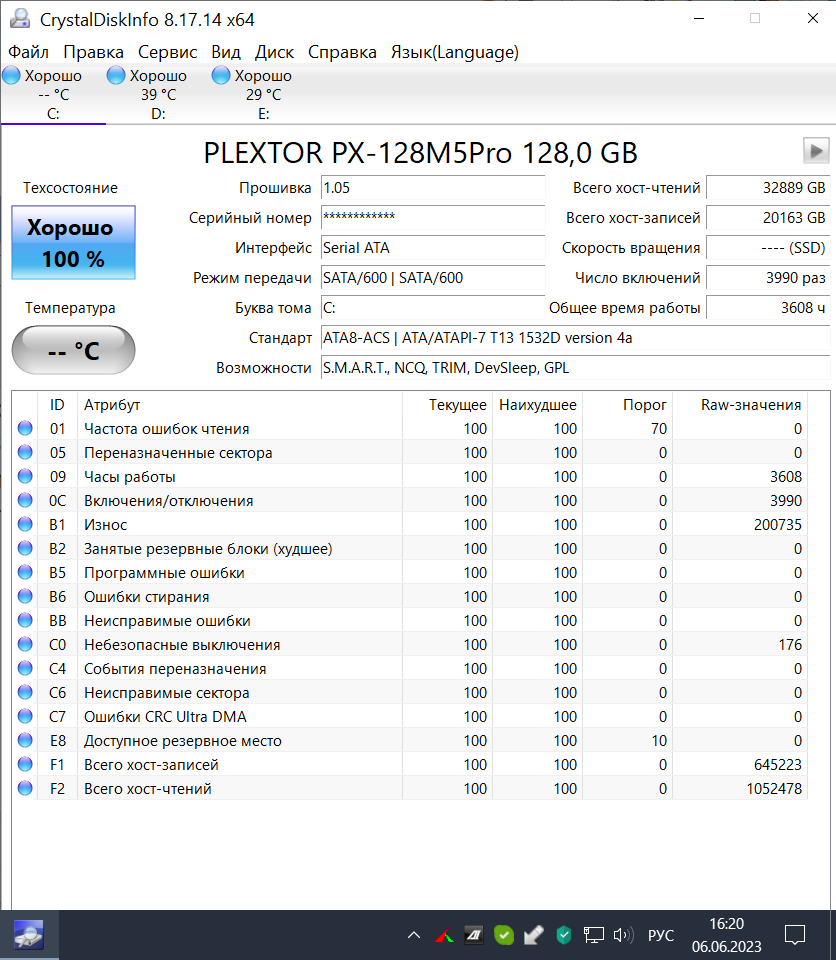Click the Прошивка field showing 1.05
836x960 pixels.
pyautogui.click(x=432, y=187)
